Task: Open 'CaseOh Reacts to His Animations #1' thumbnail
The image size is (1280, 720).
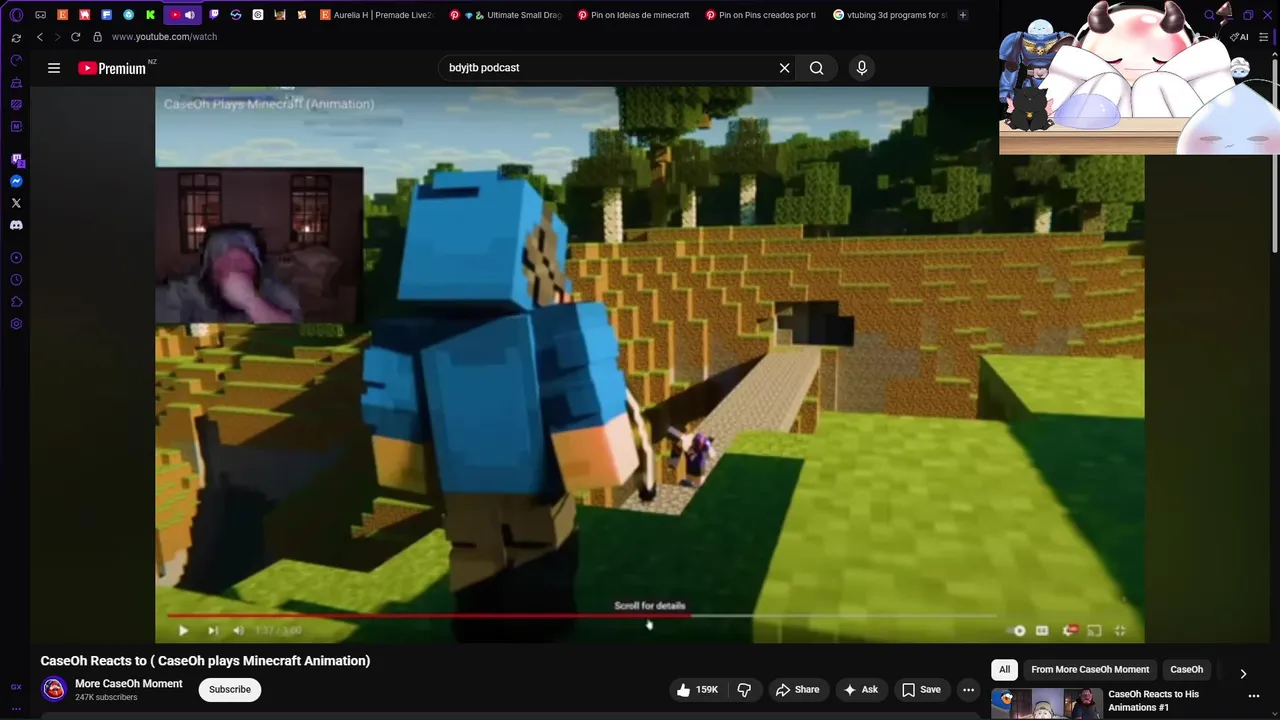Action: (1047, 704)
